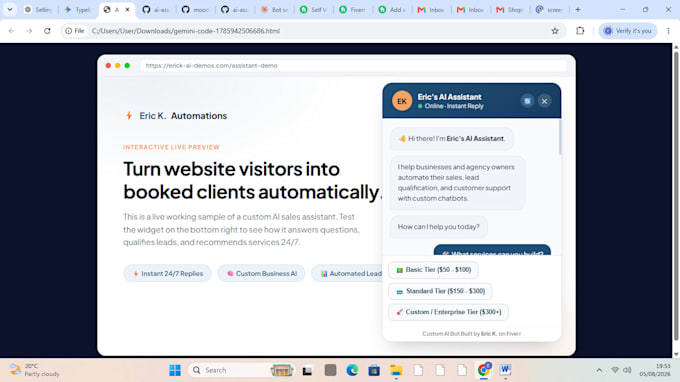Open the tab search dropdown arrow
The width and height of the screenshot is (680, 382).
tap(10, 10)
